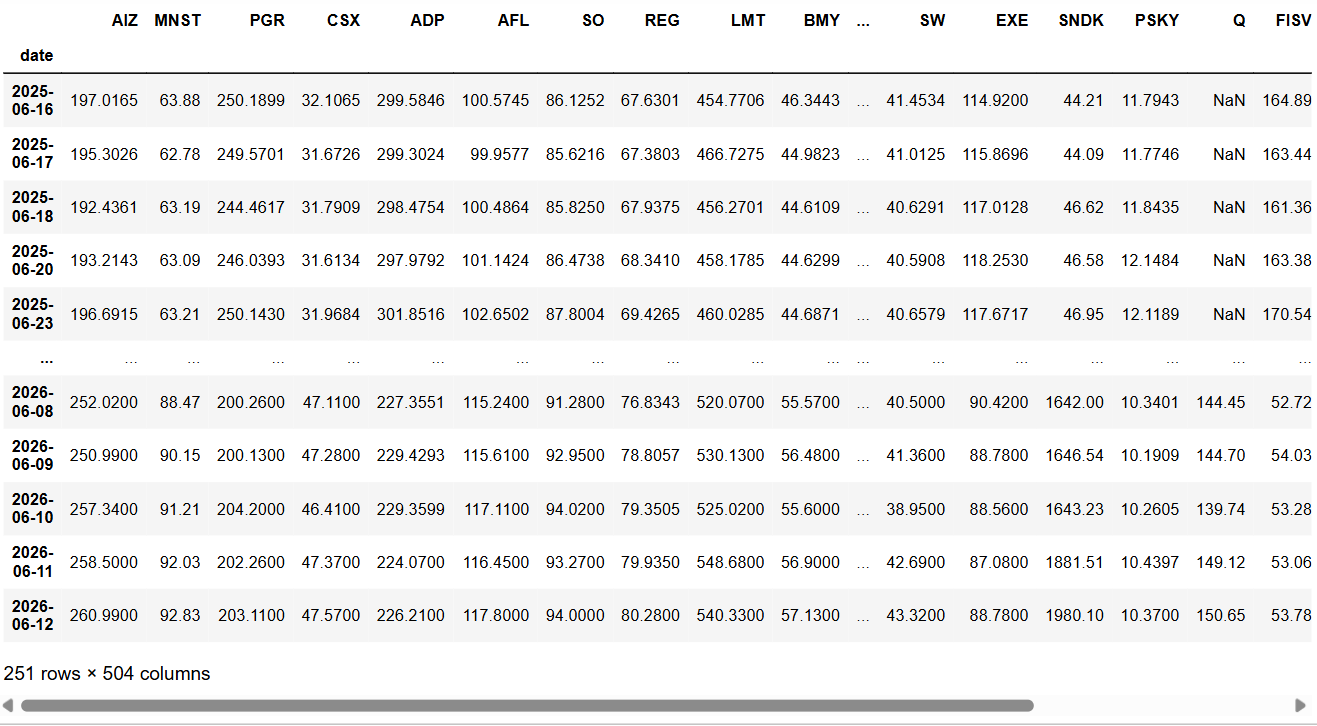Image resolution: width=1317 pixels, height=726 pixels.
Task: Click CSX value 47.3700
Action: [x=331, y=562]
